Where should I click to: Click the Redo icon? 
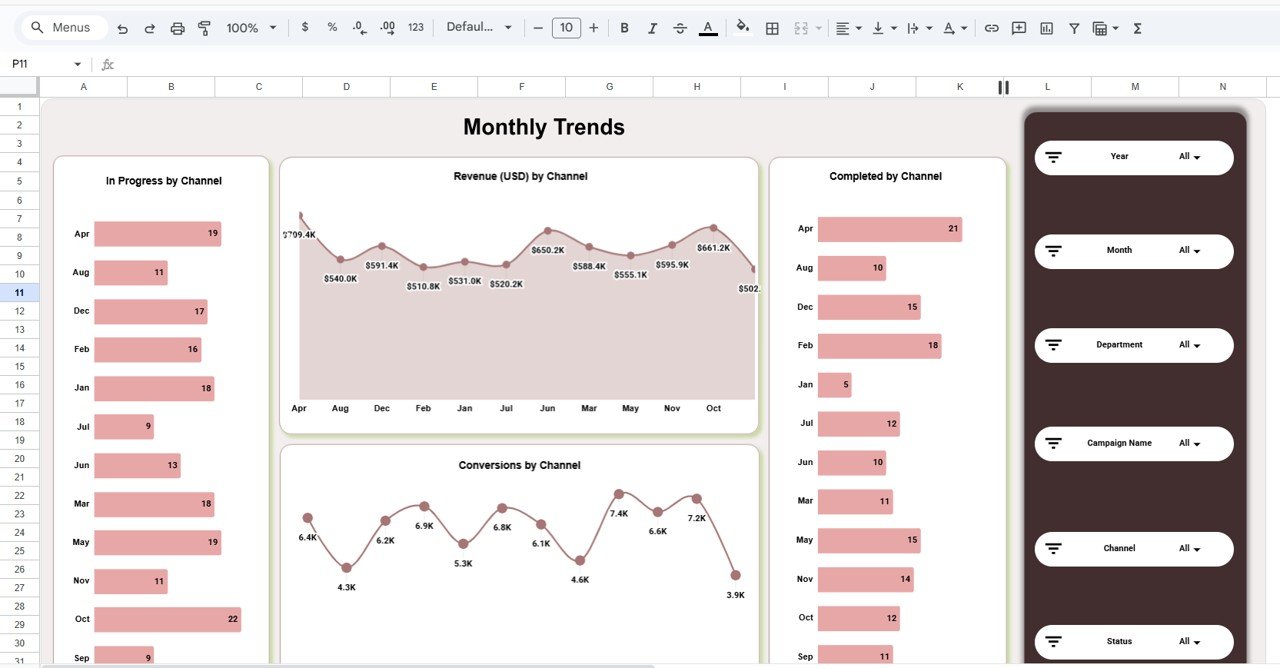149,28
